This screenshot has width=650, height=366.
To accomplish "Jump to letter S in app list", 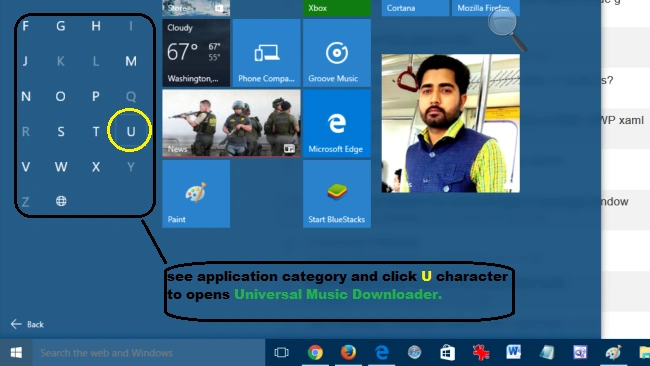I will click(x=61, y=132).
